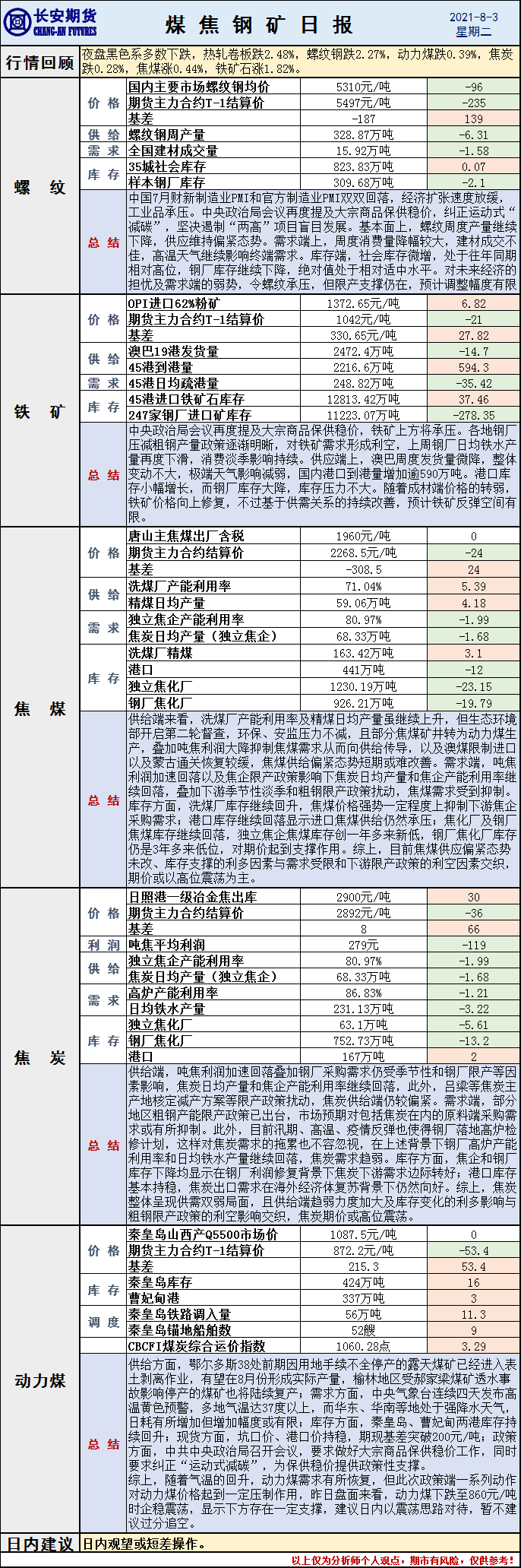Select the value 1372.65元/吨
The image size is (521, 1568).
pyautogui.click(x=363, y=303)
